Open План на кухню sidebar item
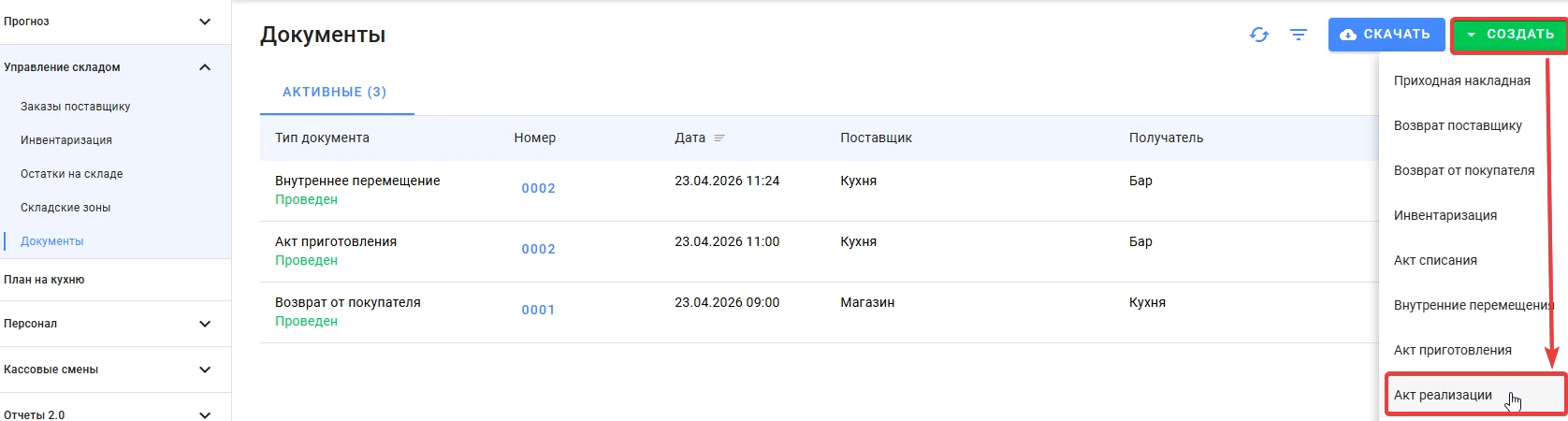The width and height of the screenshot is (1568, 421). pos(44,280)
